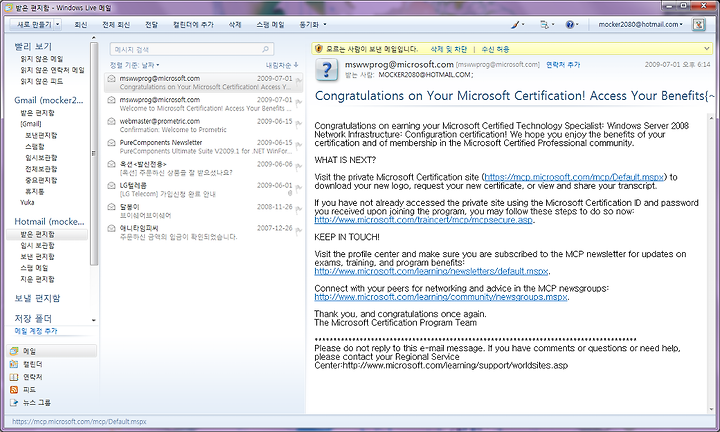
Task: Open the 새로 만들기 dropdown arrow
Action: (58, 24)
